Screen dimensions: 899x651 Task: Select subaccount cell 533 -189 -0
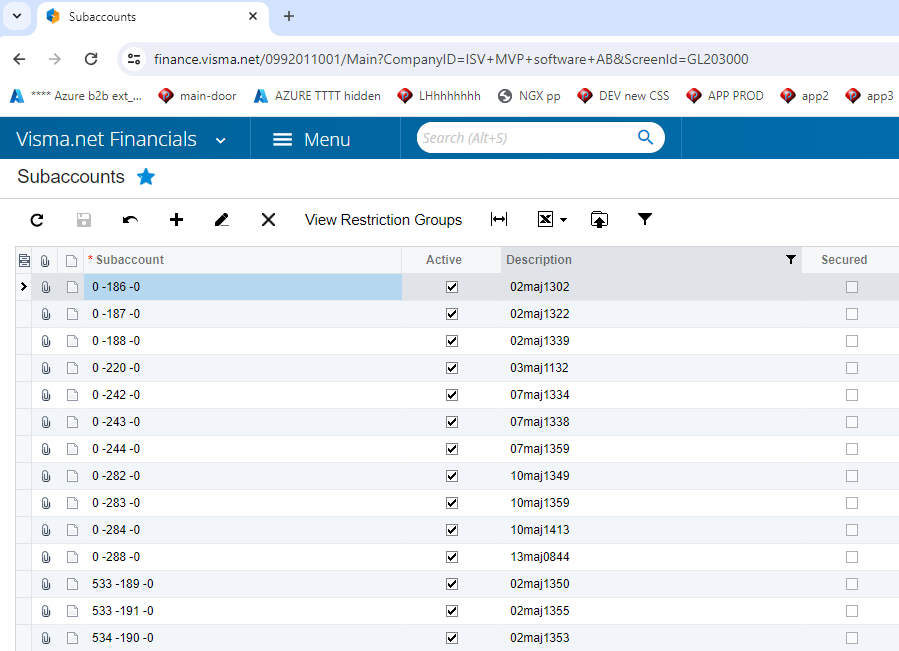[243, 584]
